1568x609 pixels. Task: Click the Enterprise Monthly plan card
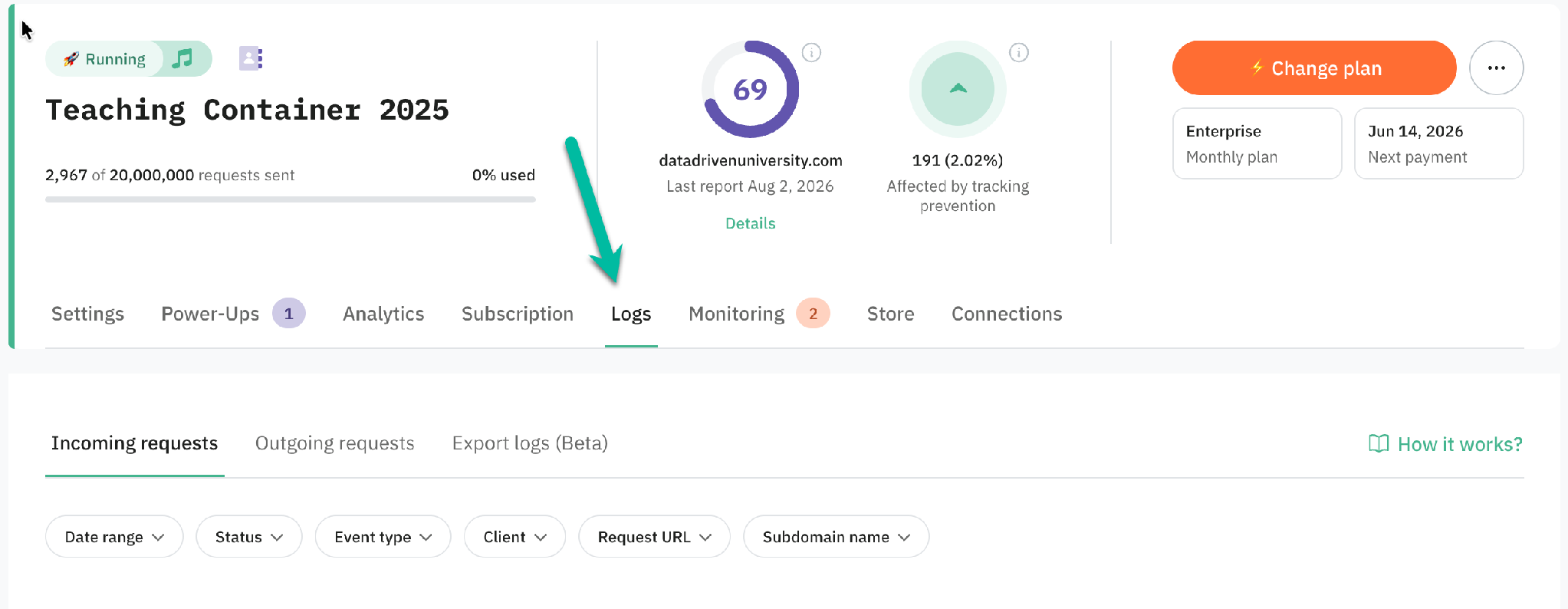(1257, 143)
